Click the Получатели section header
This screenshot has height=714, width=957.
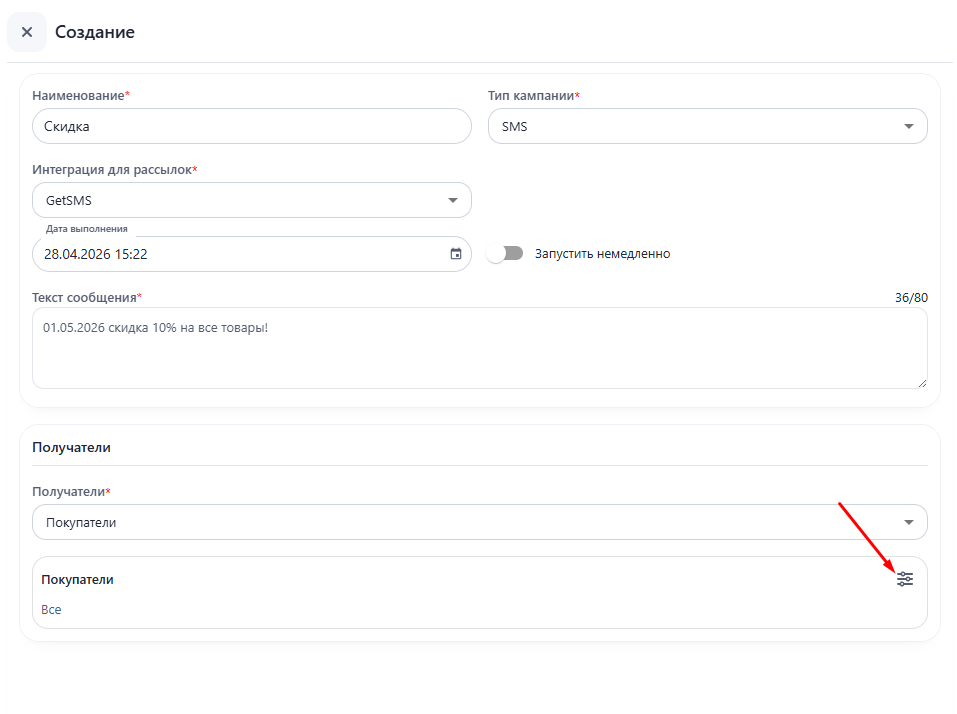[x=71, y=447]
